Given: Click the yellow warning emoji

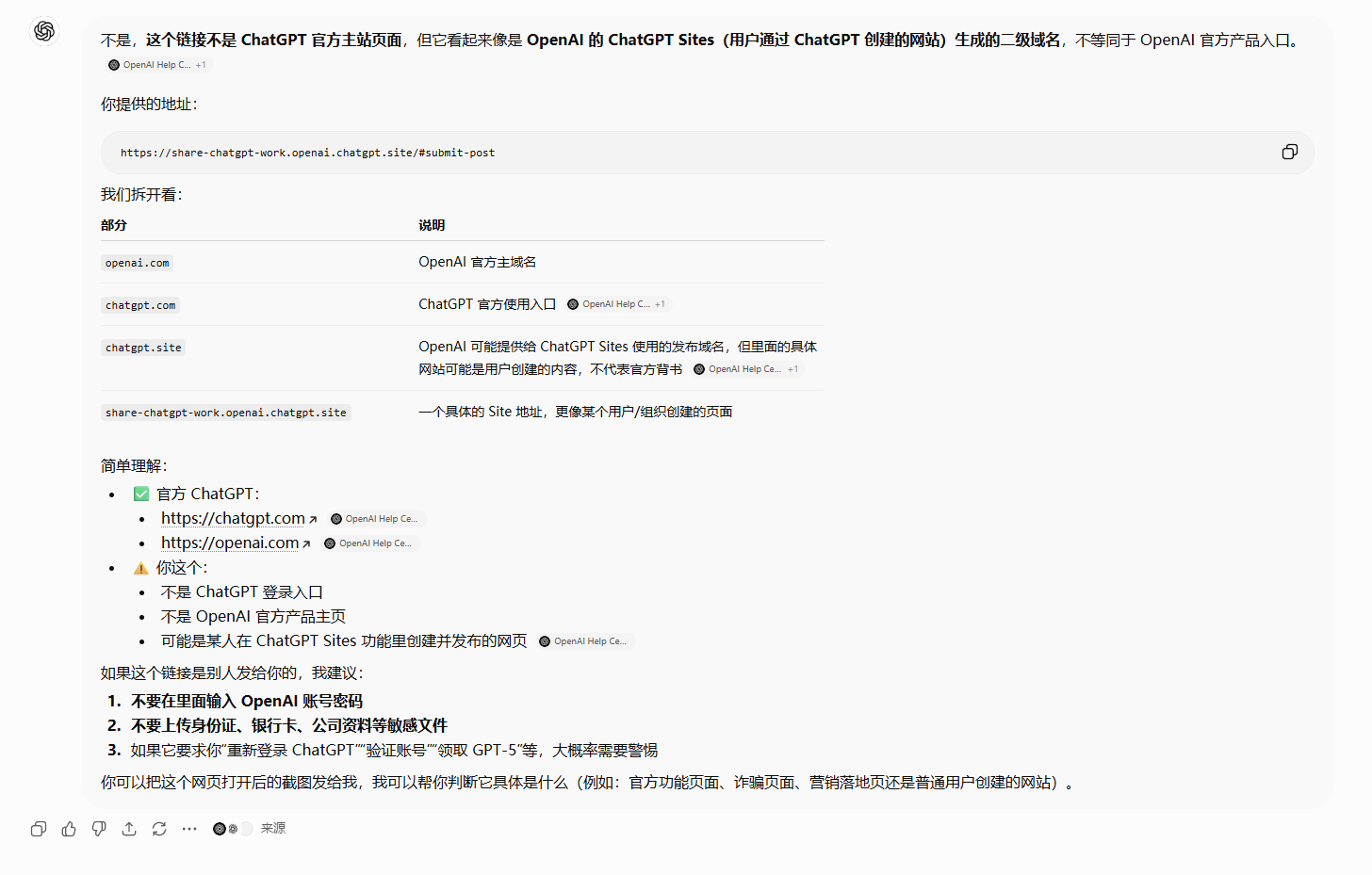Looking at the screenshot, I should tap(141, 568).
